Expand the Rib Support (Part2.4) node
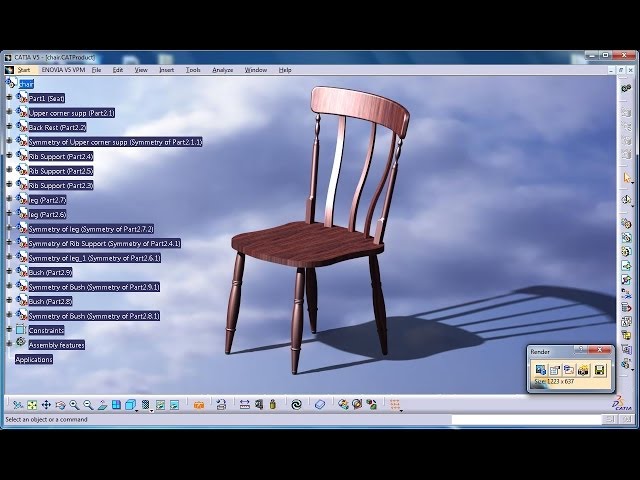This screenshot has height=480, width=640. 9,155
